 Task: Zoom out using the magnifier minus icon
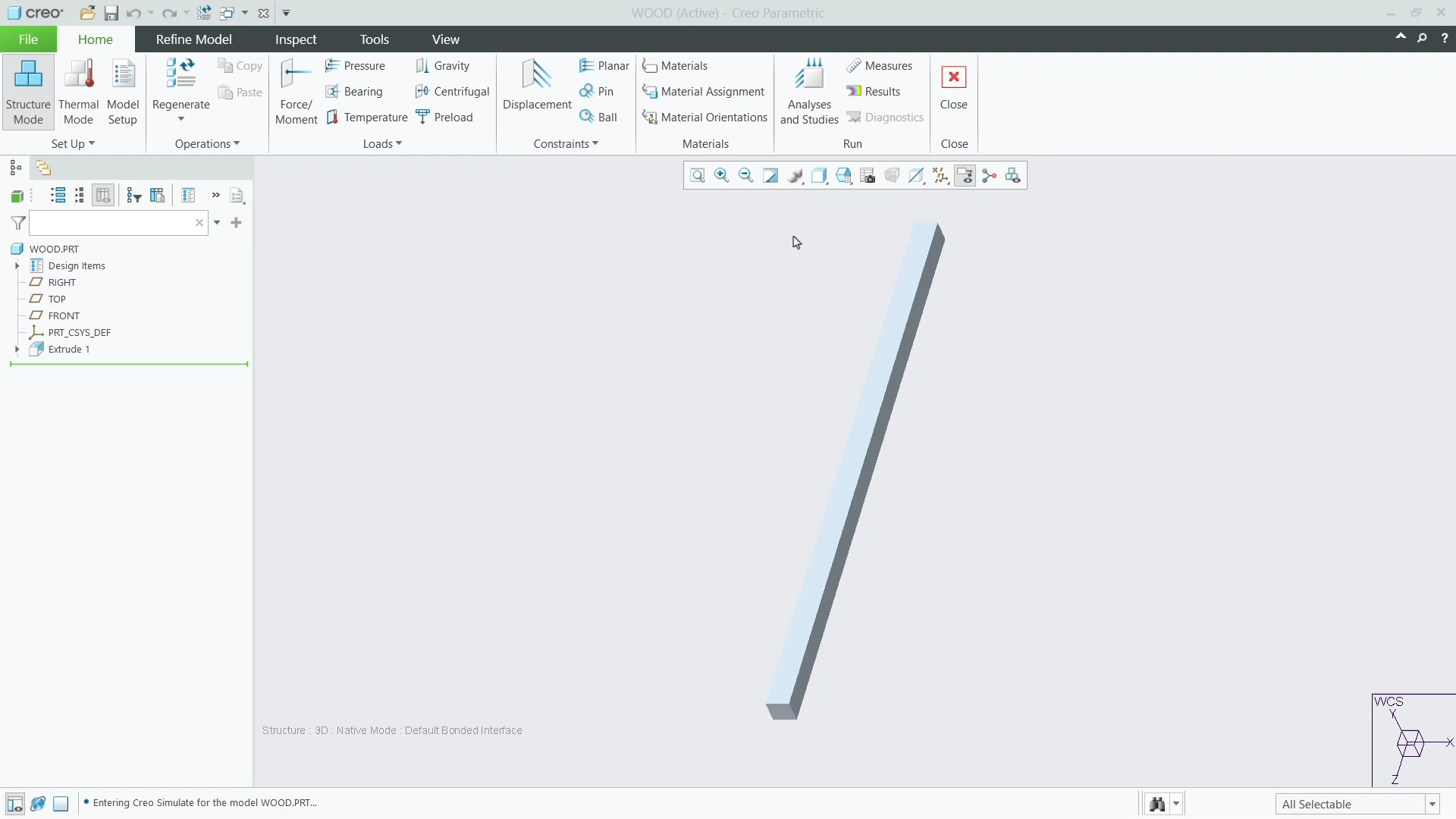746,176
